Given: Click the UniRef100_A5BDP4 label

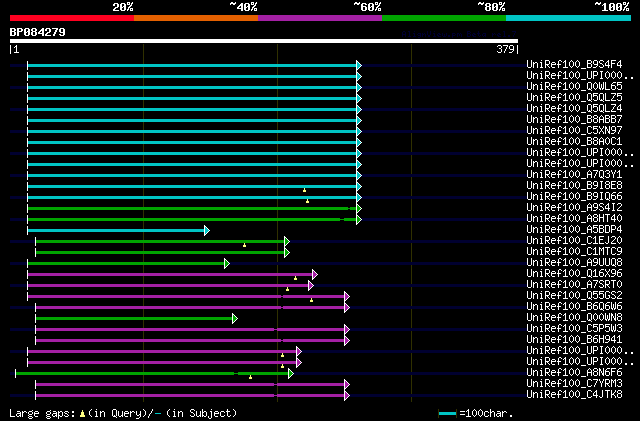Looking at the screenshot, I should 574,230.
